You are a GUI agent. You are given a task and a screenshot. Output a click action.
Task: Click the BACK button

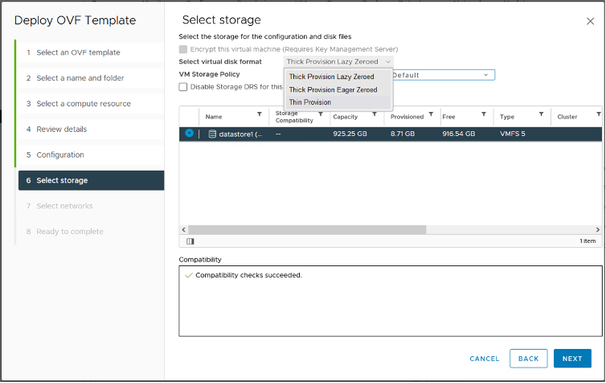[x=528, y=359]
